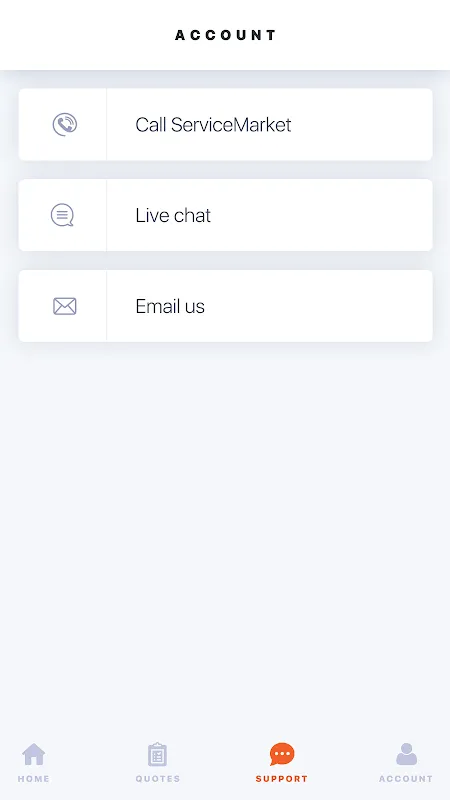Click the Home house icon
The height and width of the screenshot is (800, 450).
click(34, 754)
